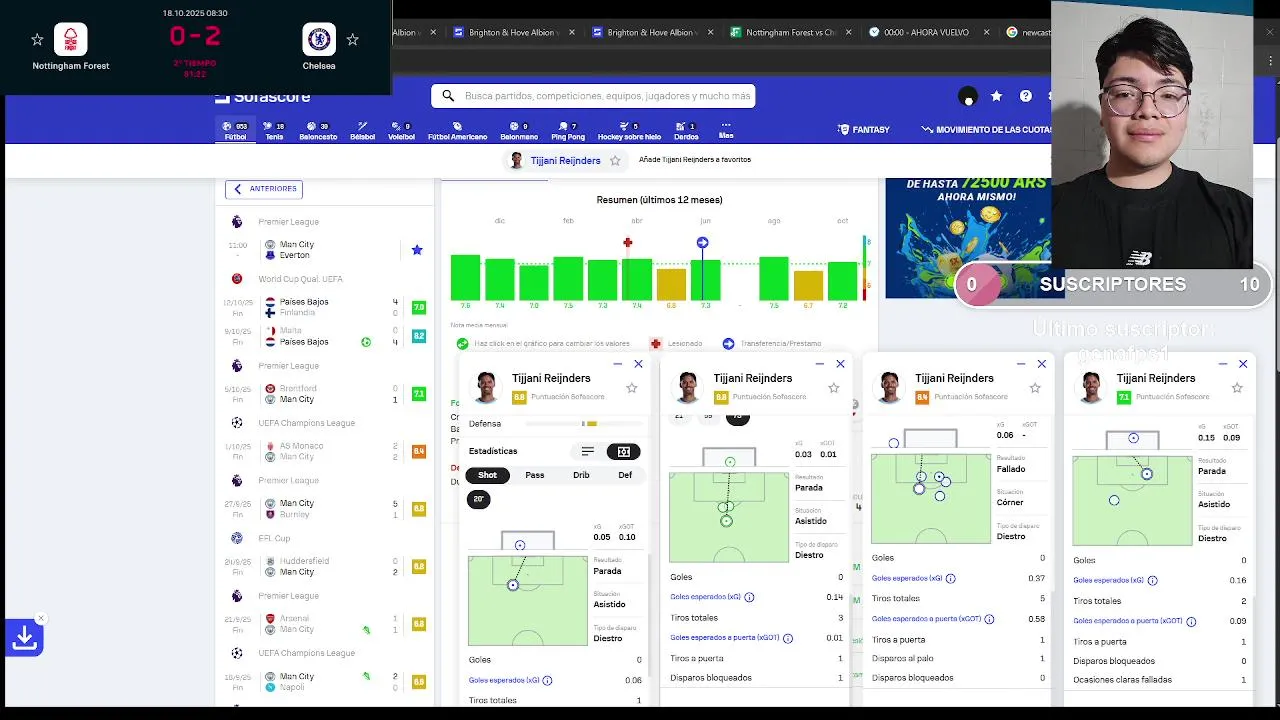Open the Tenis sport category

pos(274,131)
